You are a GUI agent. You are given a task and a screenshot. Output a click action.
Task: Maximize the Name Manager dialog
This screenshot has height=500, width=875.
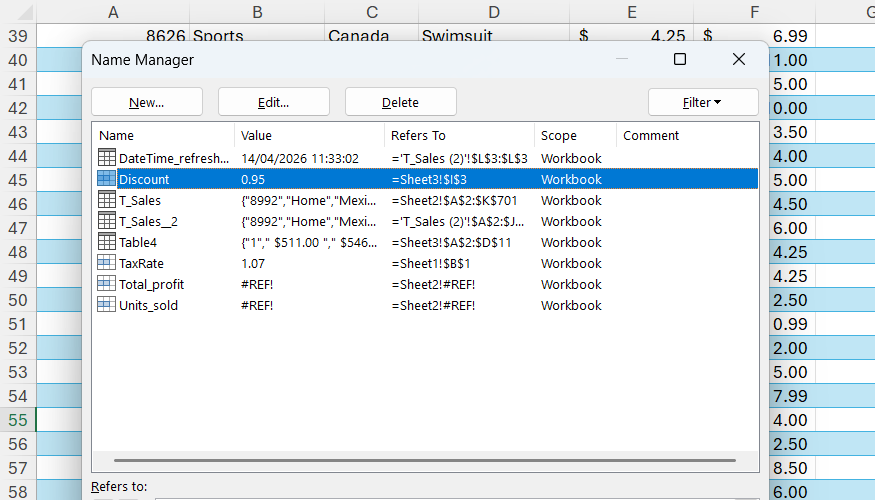[x=680, y=59]
